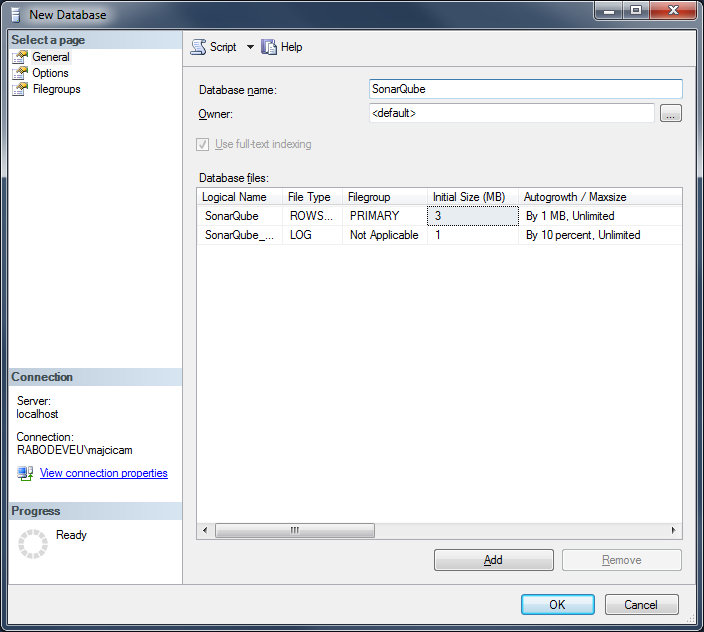Click the progress spinner indicator
704x632 pixels.
click(x=33, y=544)
